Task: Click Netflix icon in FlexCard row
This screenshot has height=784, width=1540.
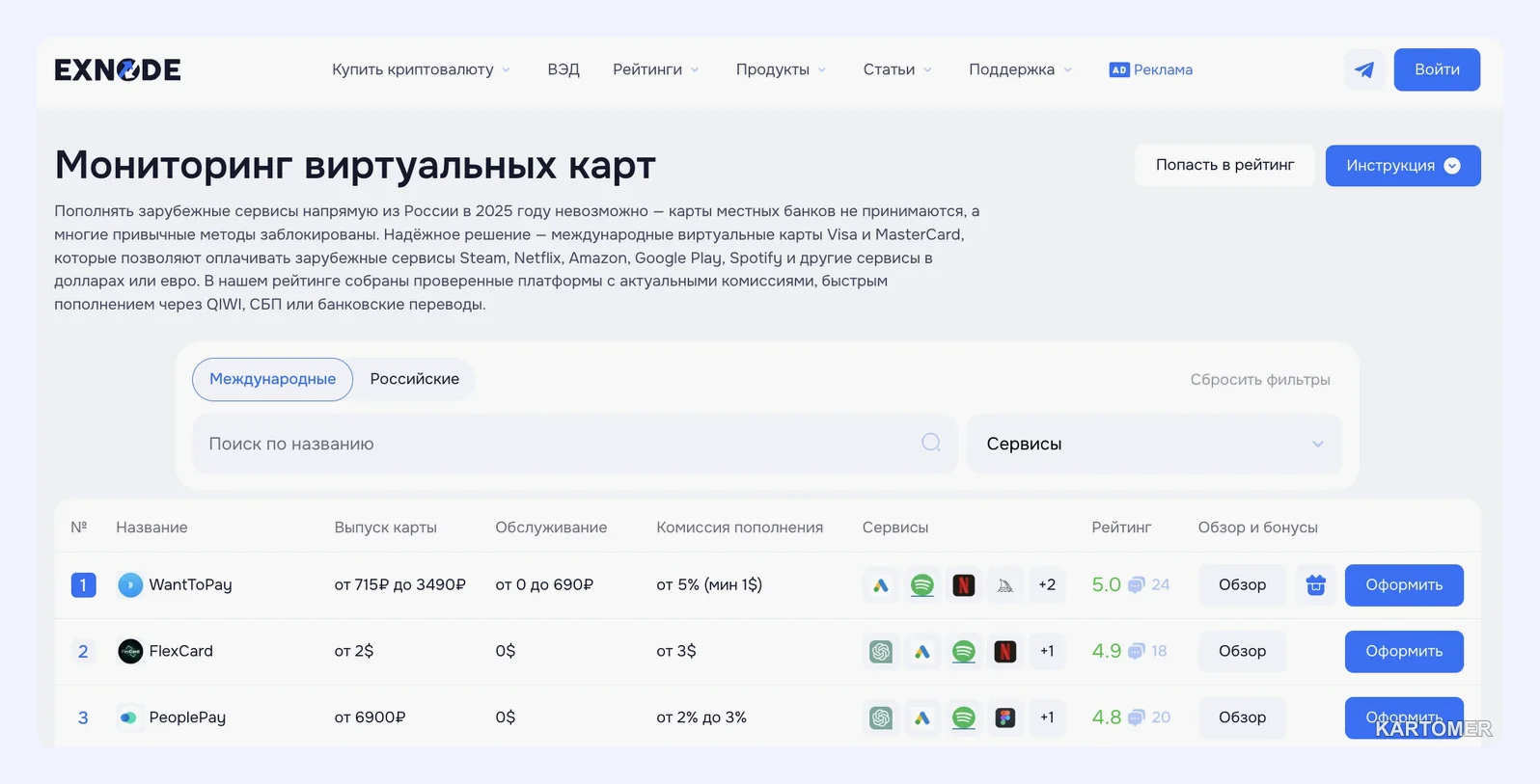Action: coord(1005,651)
